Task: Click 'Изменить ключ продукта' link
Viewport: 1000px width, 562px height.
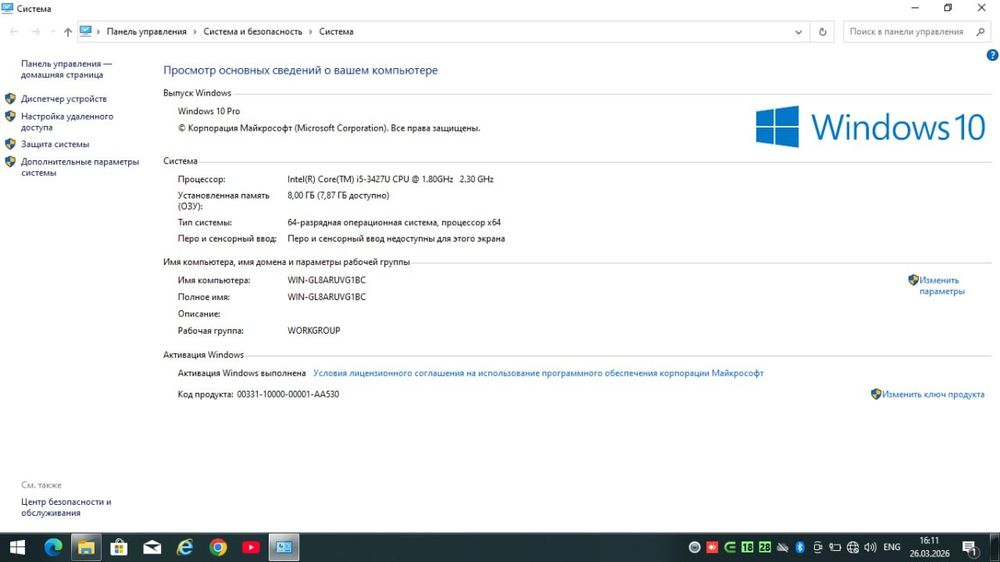Action: point(933,394)
